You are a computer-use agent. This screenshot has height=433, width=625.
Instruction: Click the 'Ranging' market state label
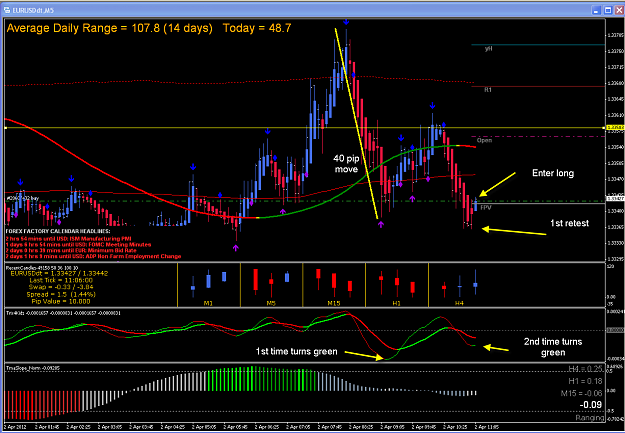point(590,417)
